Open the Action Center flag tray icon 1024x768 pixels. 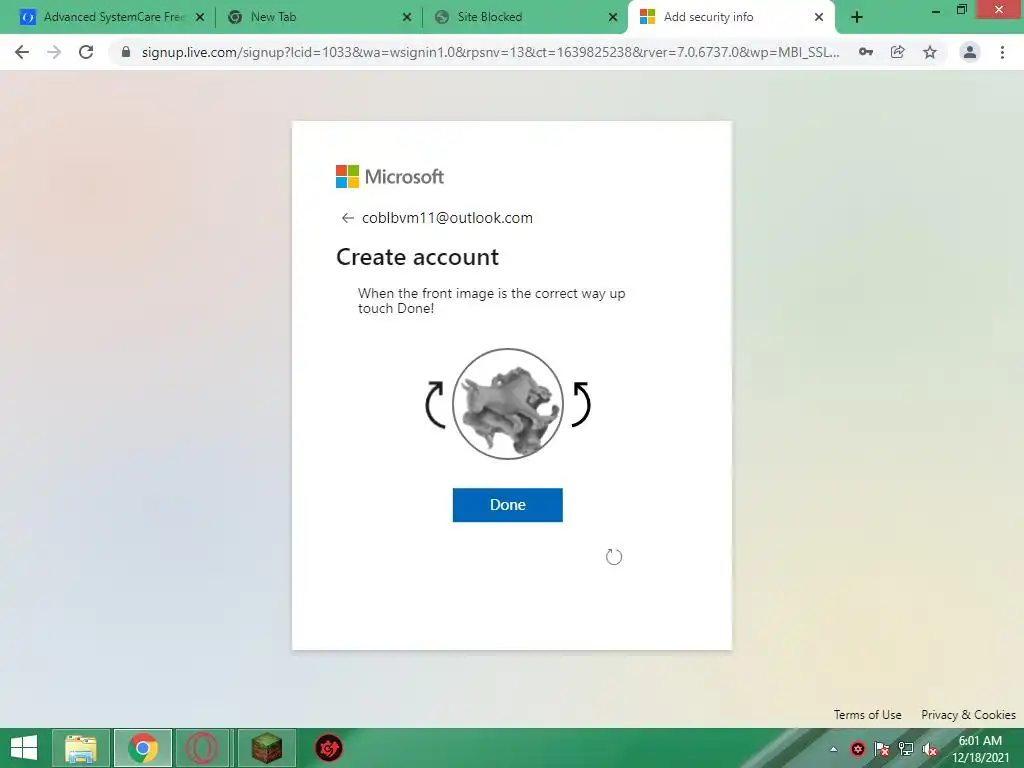(x=882, y=749)
